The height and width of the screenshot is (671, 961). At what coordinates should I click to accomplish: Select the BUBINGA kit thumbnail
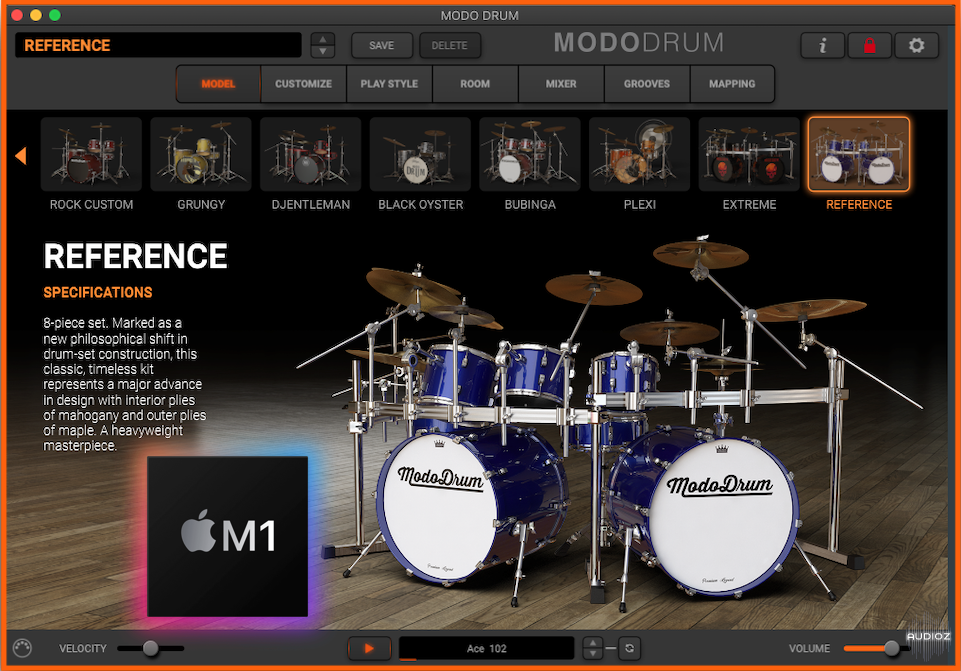tap(530, 154)
